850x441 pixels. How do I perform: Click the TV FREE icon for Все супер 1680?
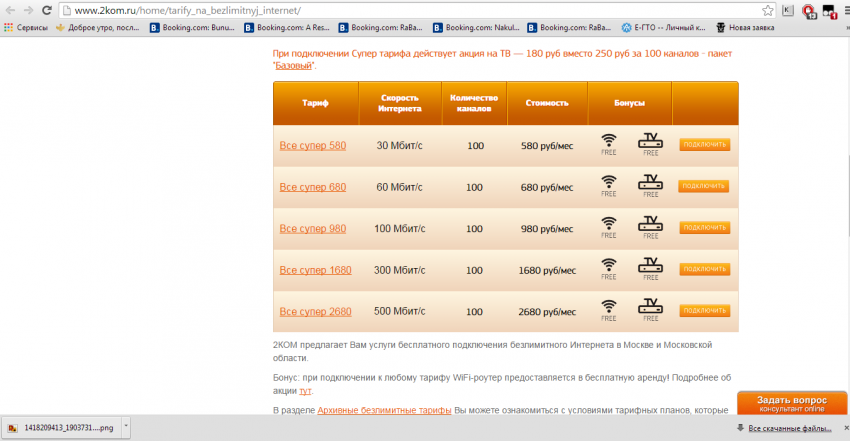651,267
